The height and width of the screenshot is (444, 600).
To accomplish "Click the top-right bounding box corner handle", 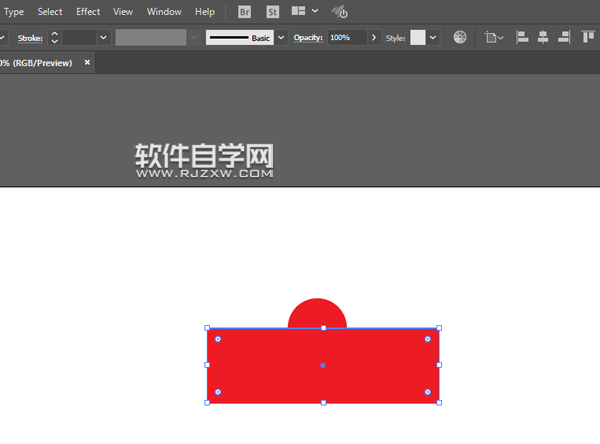I will (x=439, y=328).
